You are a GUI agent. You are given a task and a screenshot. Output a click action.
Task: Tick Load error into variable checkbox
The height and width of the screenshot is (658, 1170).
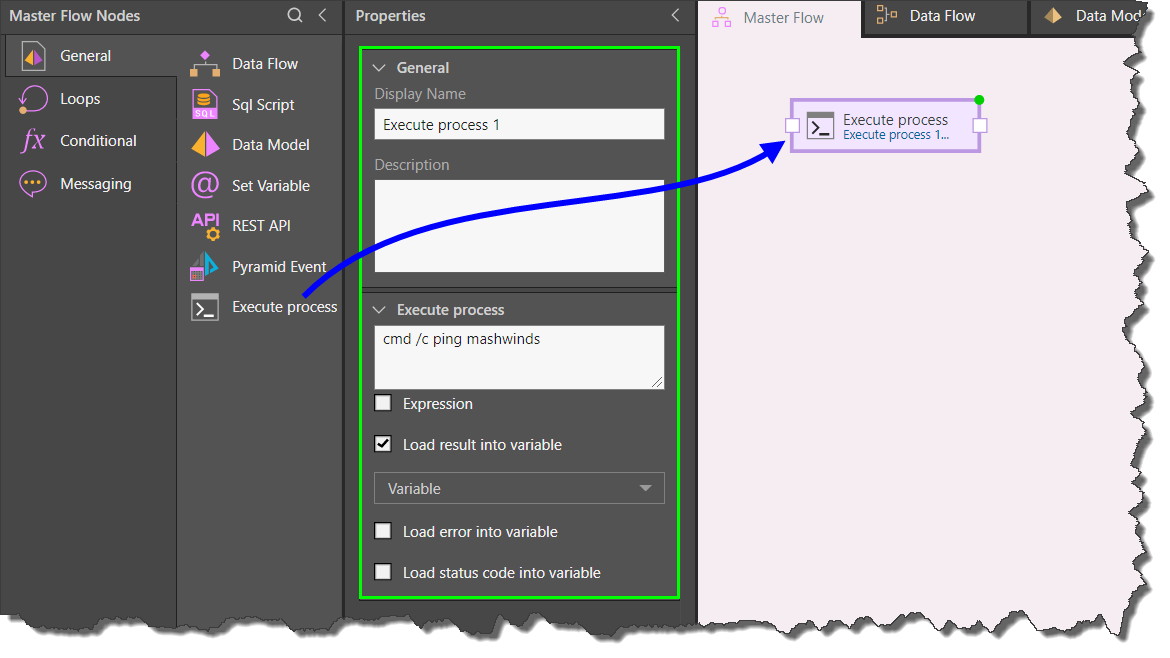click(x=382, y=532)
